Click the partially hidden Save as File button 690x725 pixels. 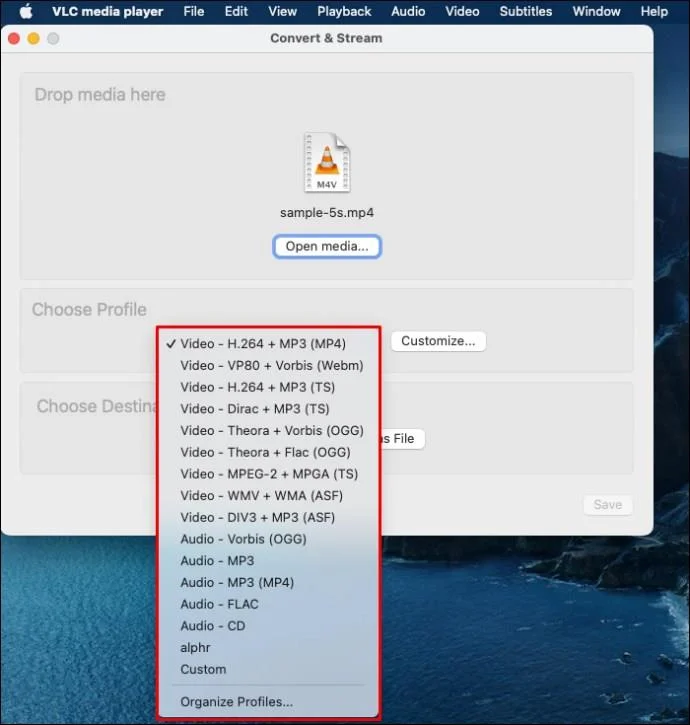click(402, 438)
